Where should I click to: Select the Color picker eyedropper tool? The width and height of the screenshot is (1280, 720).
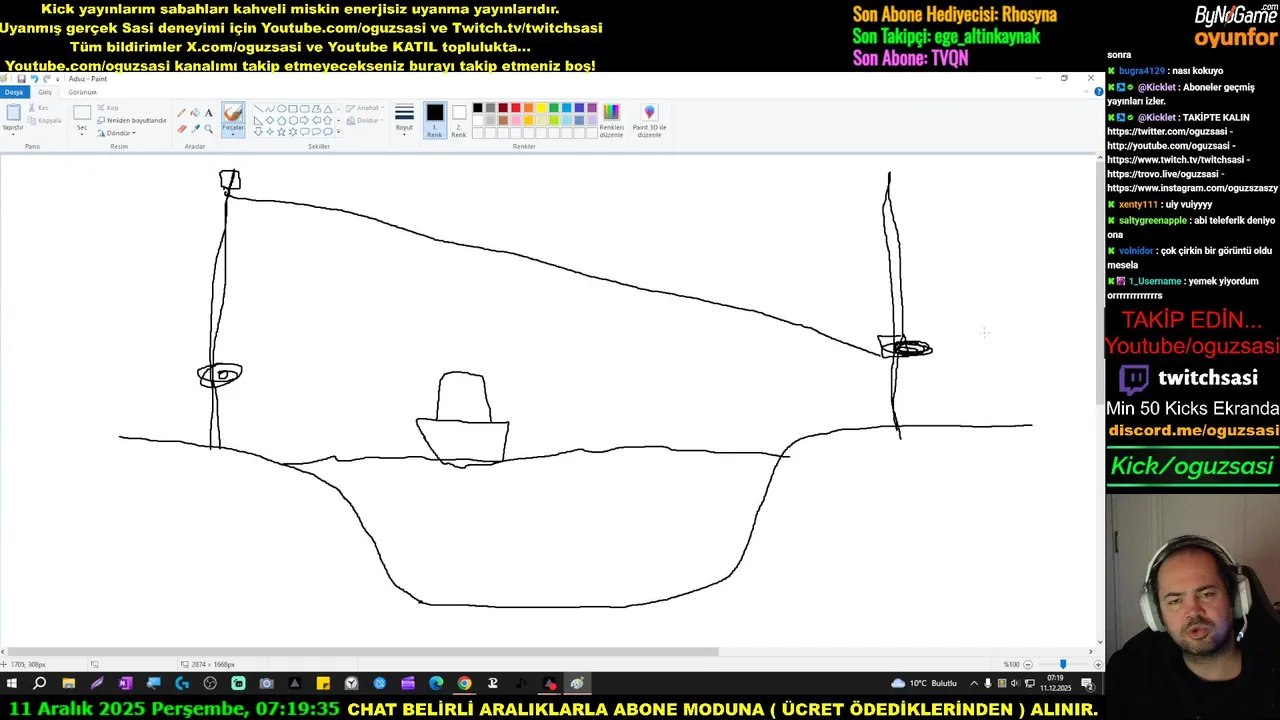[x=194, y=128]
